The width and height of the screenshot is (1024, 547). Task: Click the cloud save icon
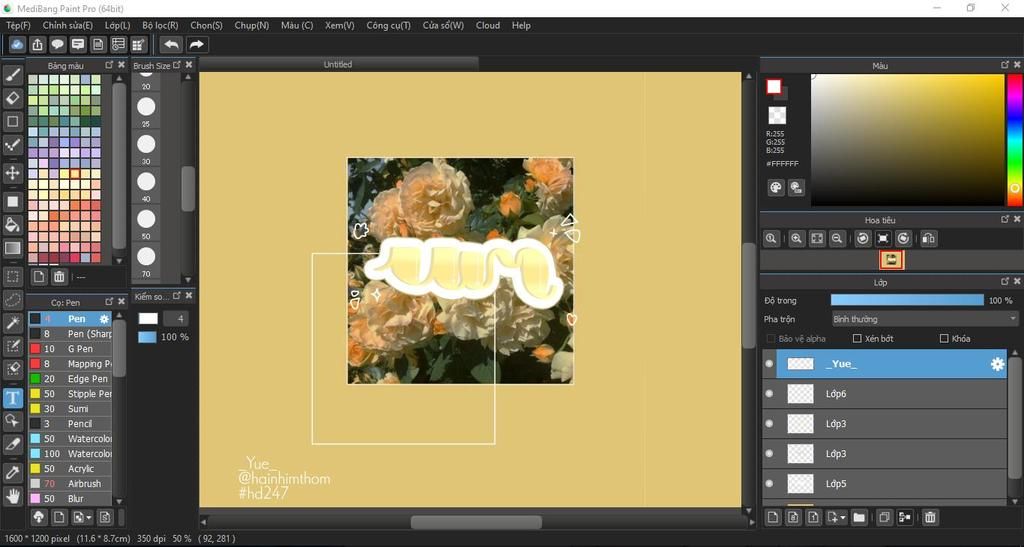coord(17,44)
